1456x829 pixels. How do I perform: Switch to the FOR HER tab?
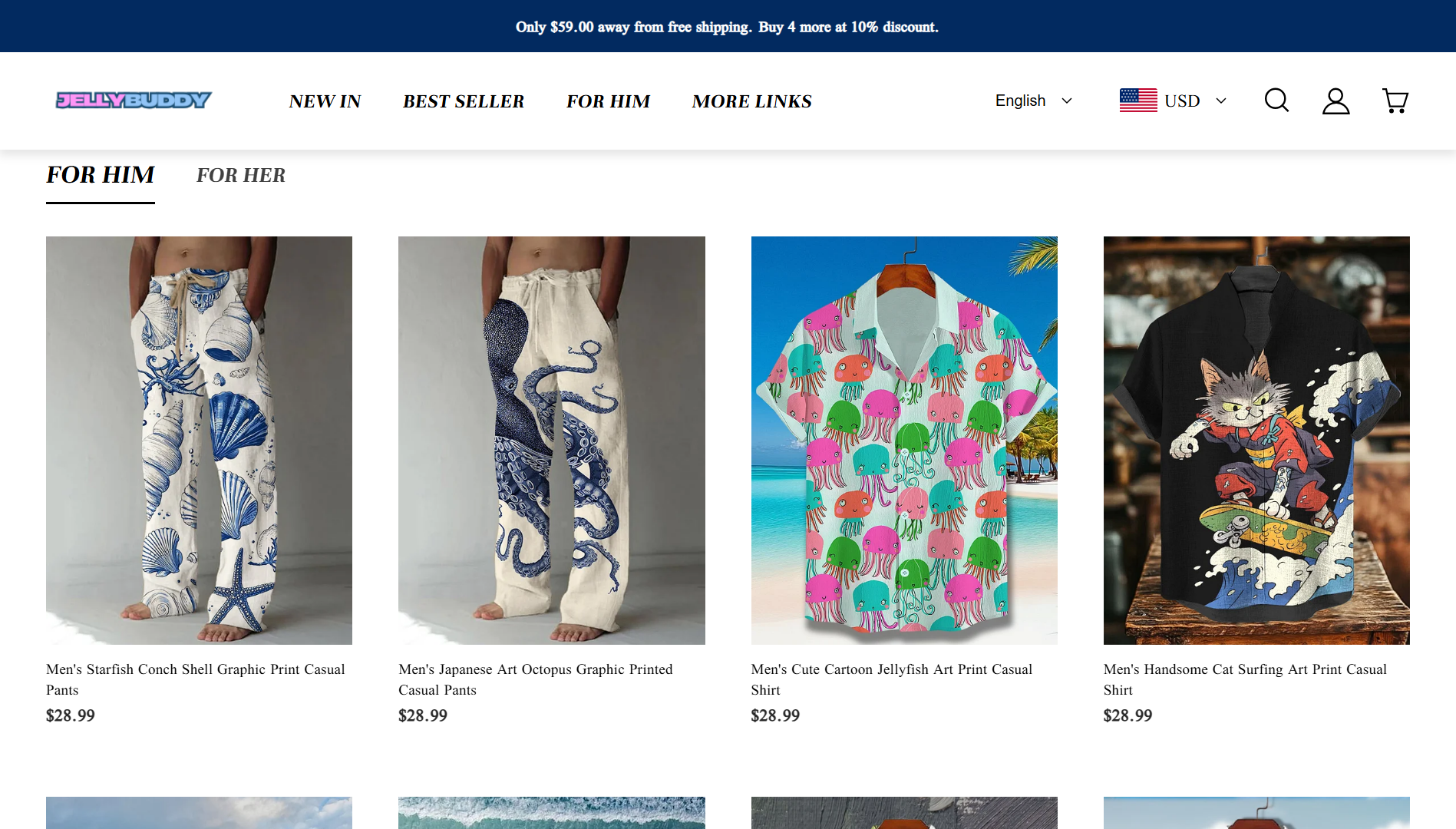[x=240, y=175]
